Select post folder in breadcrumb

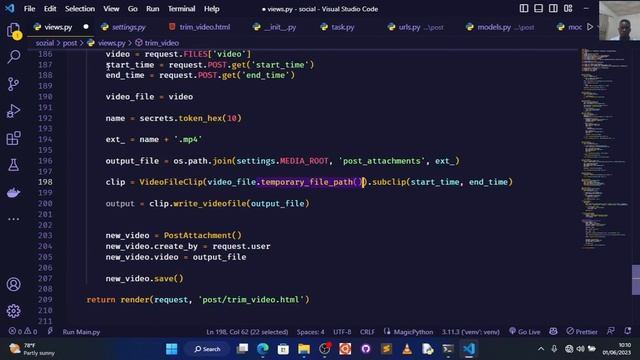70,43
